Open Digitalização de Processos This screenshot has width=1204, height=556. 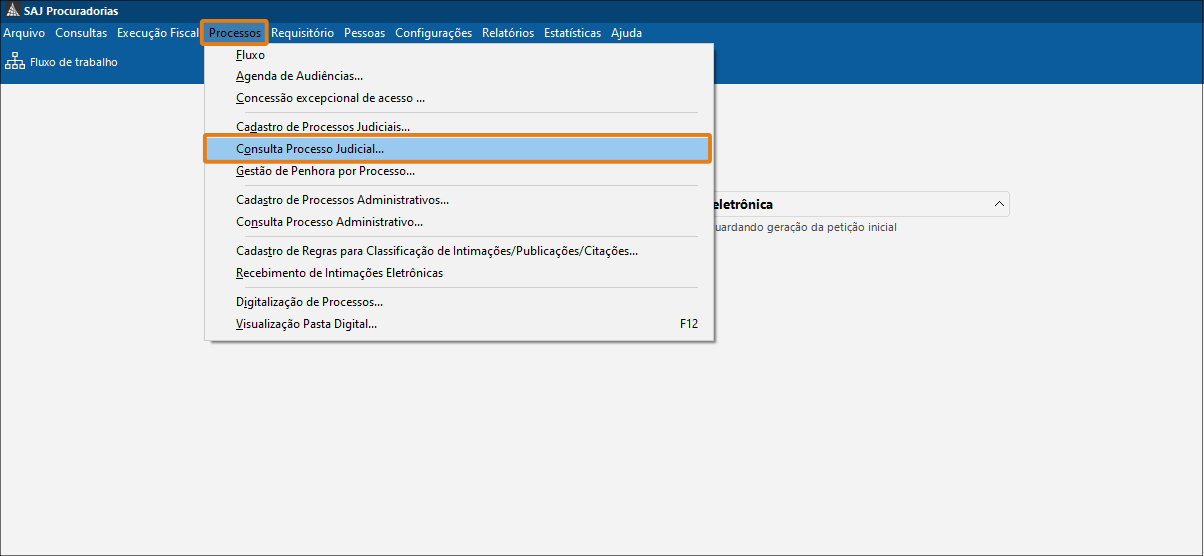click(x=309, y=302)
